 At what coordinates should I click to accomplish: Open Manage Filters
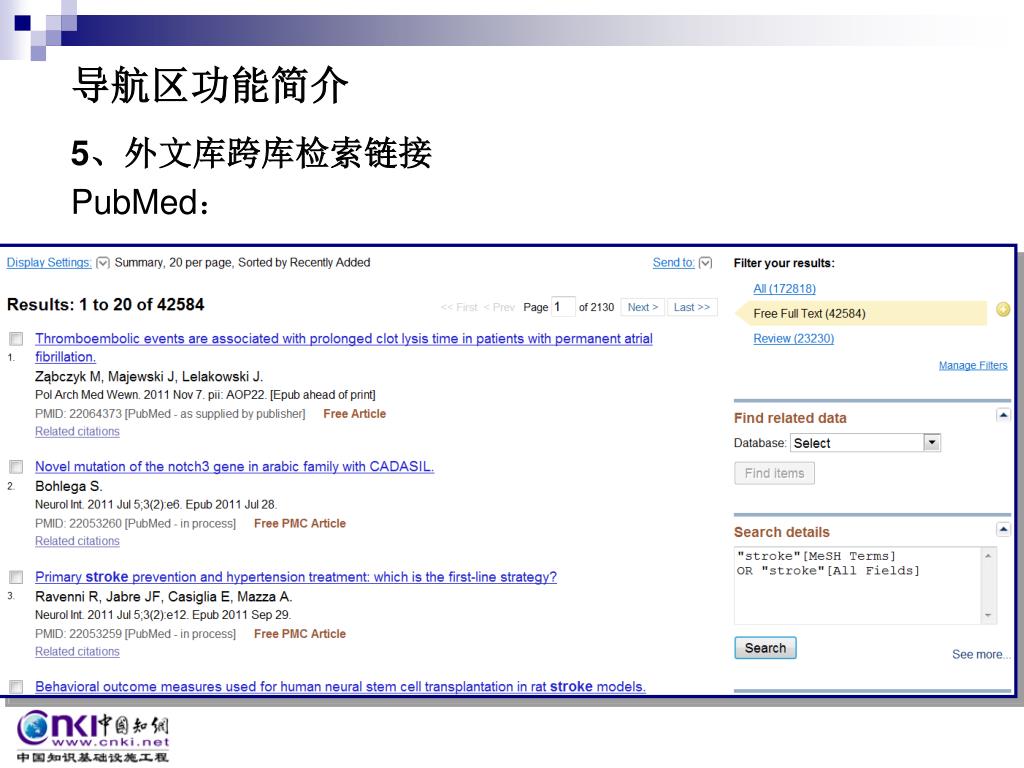point(973,366)
